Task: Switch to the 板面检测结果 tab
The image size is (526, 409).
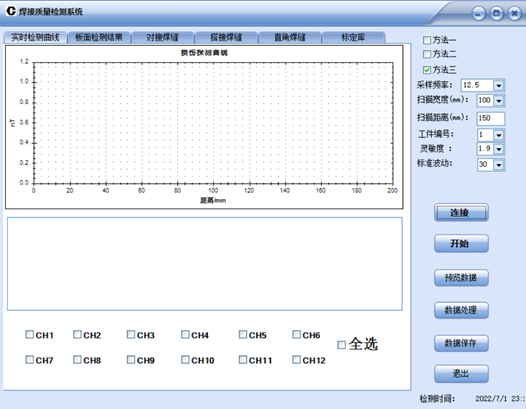Action: (99, 37)
